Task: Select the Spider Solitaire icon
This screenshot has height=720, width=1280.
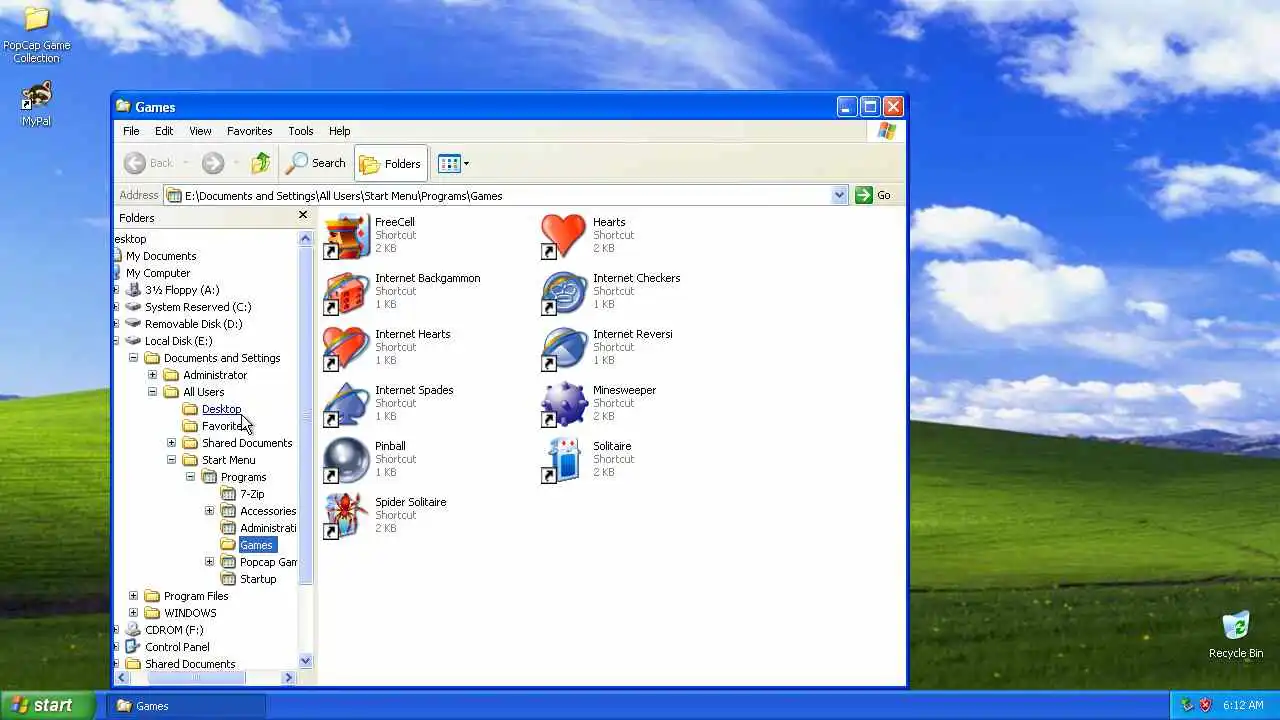Action: (x=346, y=516)
